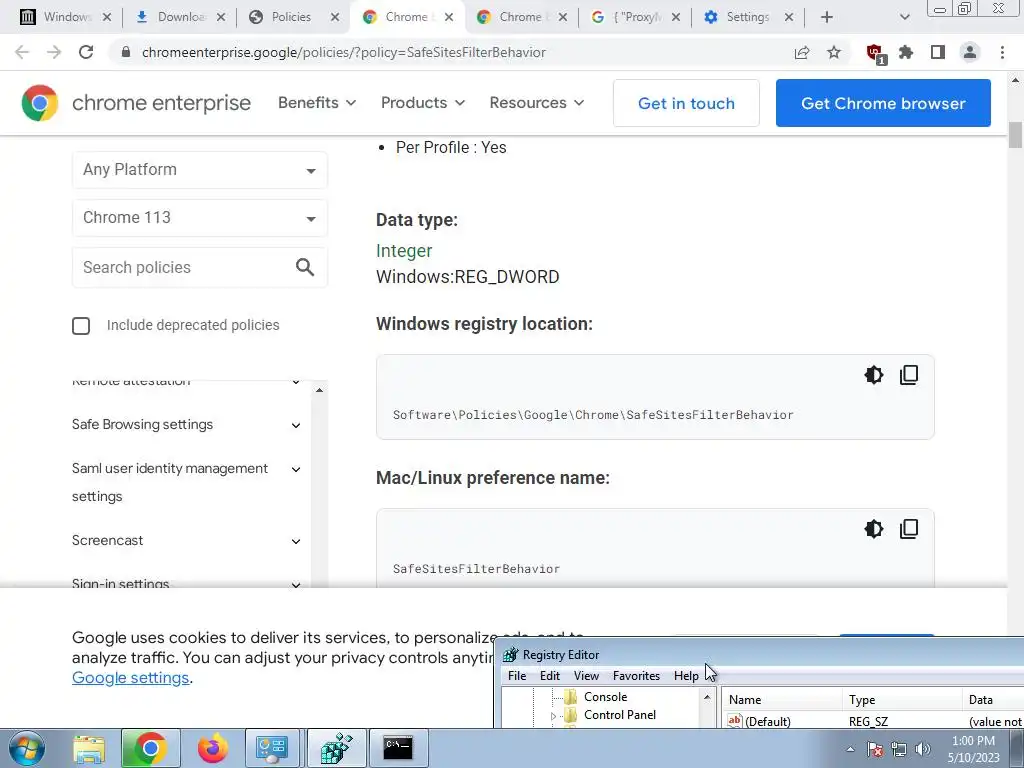Open Help menu in Registry Editor
The image size is (1024, 768).
pos(686,676)
